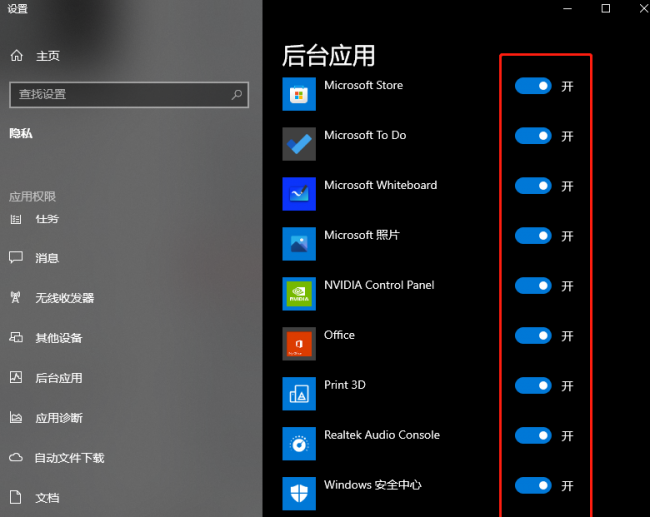This screenshot has height=517, width=650.
Task: Turn off Microsoft Store background toggle
Action: [533, 86]
